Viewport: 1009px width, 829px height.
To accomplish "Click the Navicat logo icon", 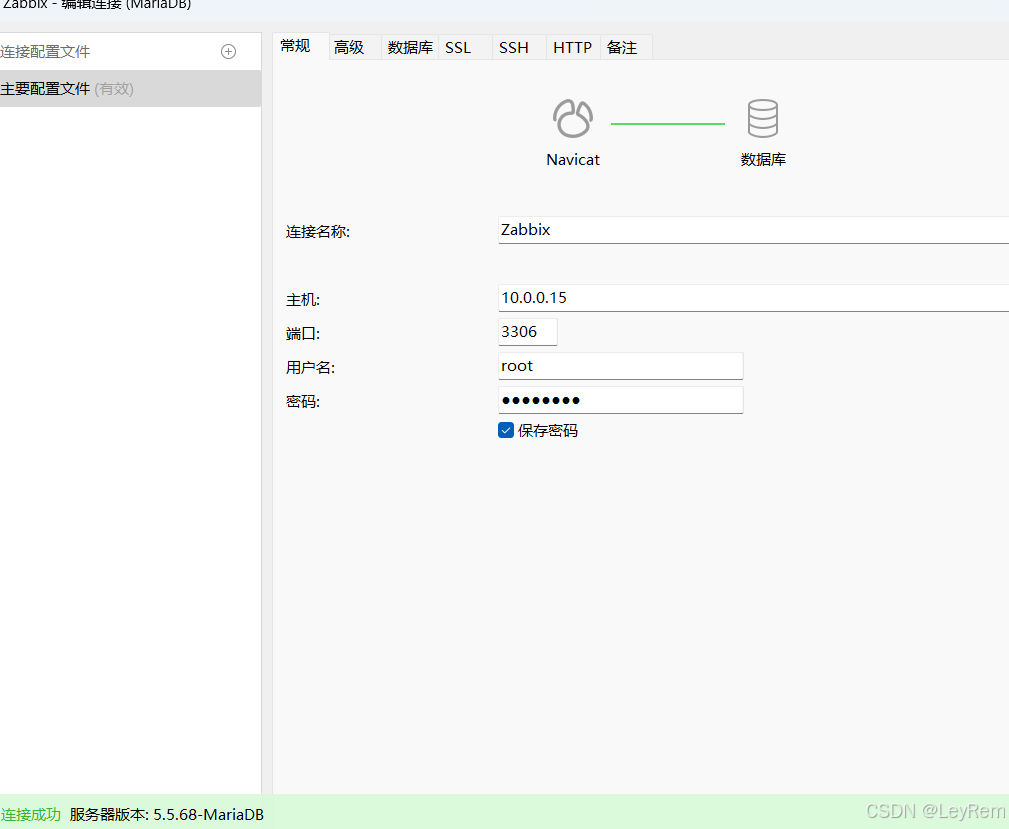I will pos(573,118).
